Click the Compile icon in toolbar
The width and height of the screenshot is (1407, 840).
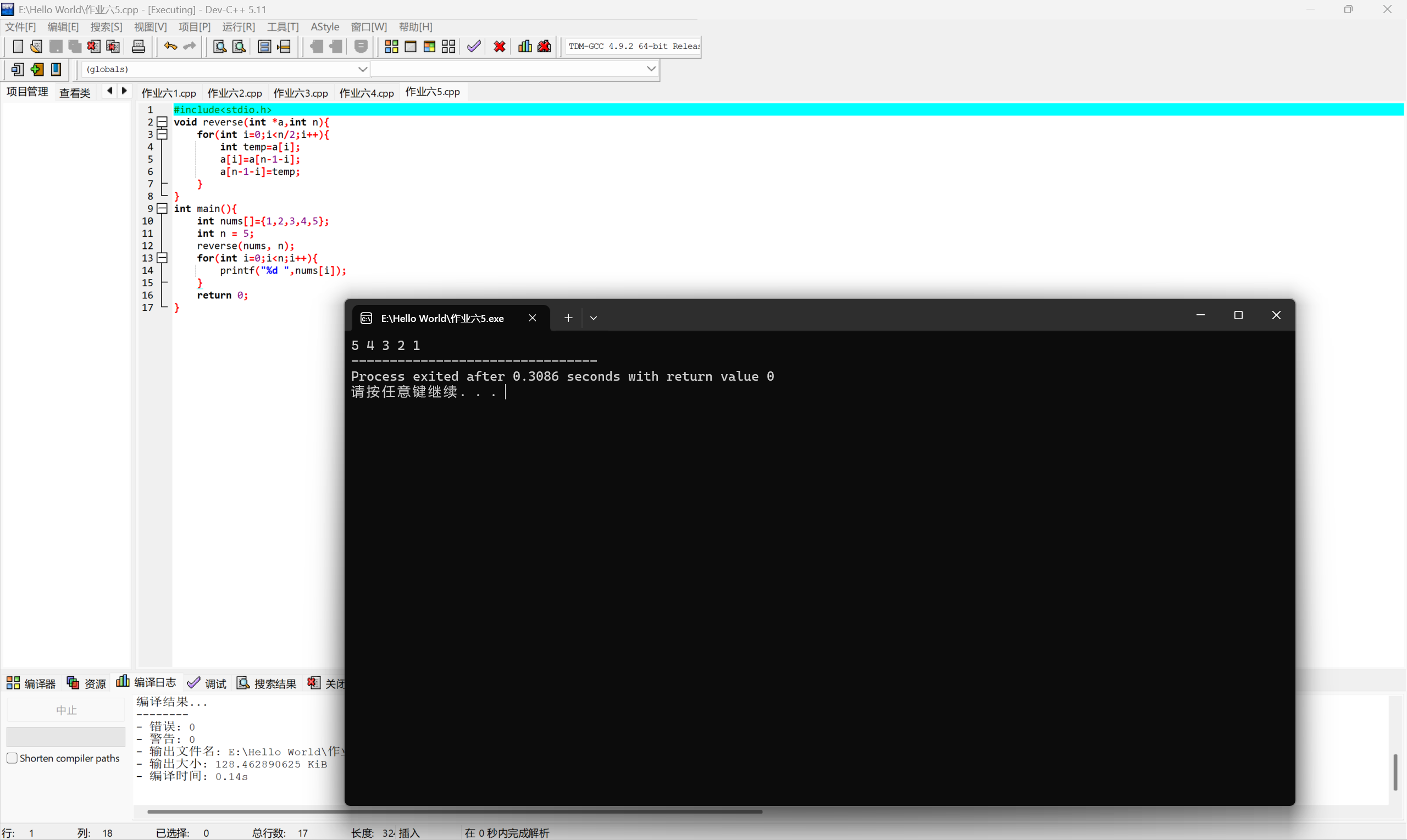(391, 46)
